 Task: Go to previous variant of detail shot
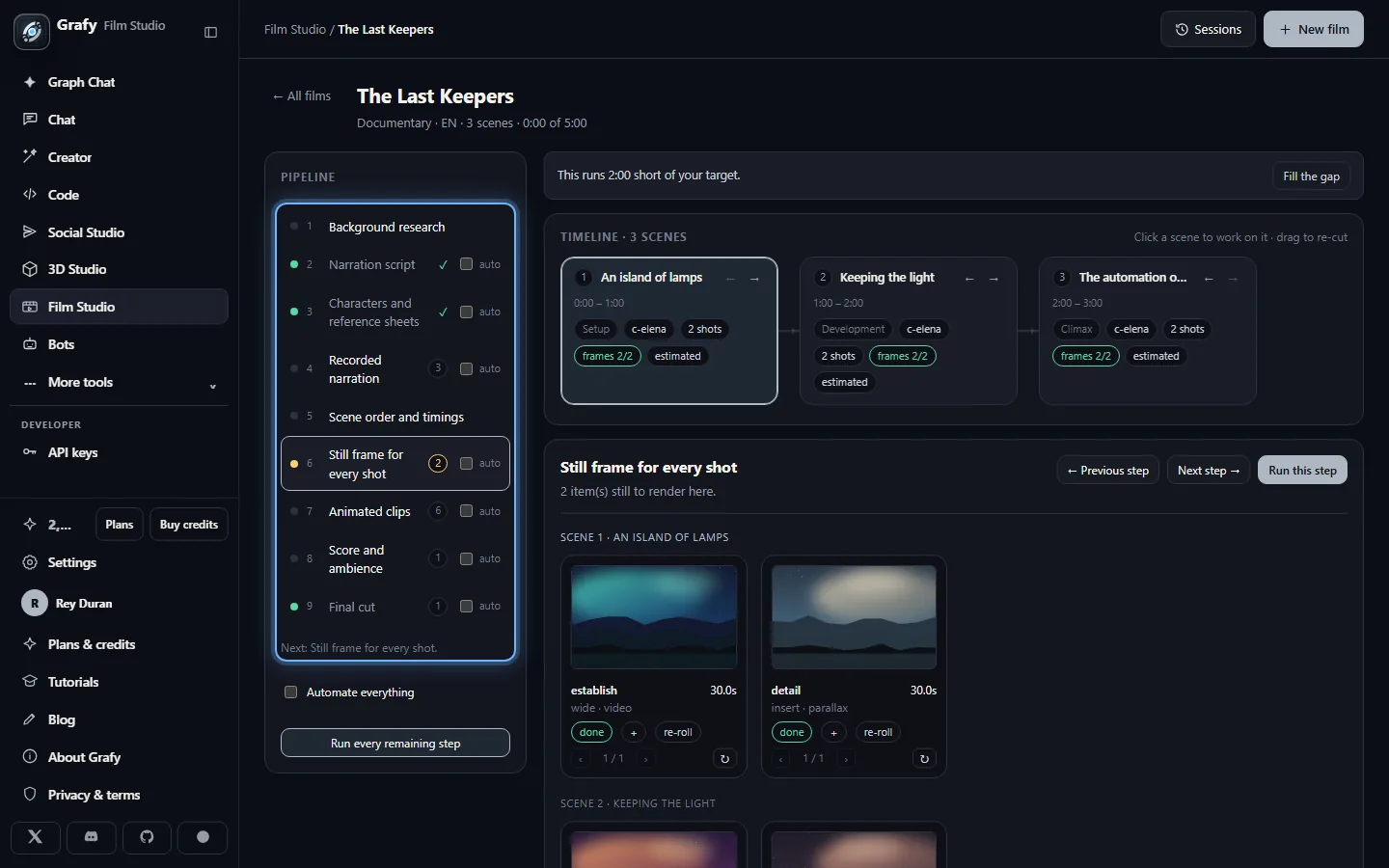[780, 759]
